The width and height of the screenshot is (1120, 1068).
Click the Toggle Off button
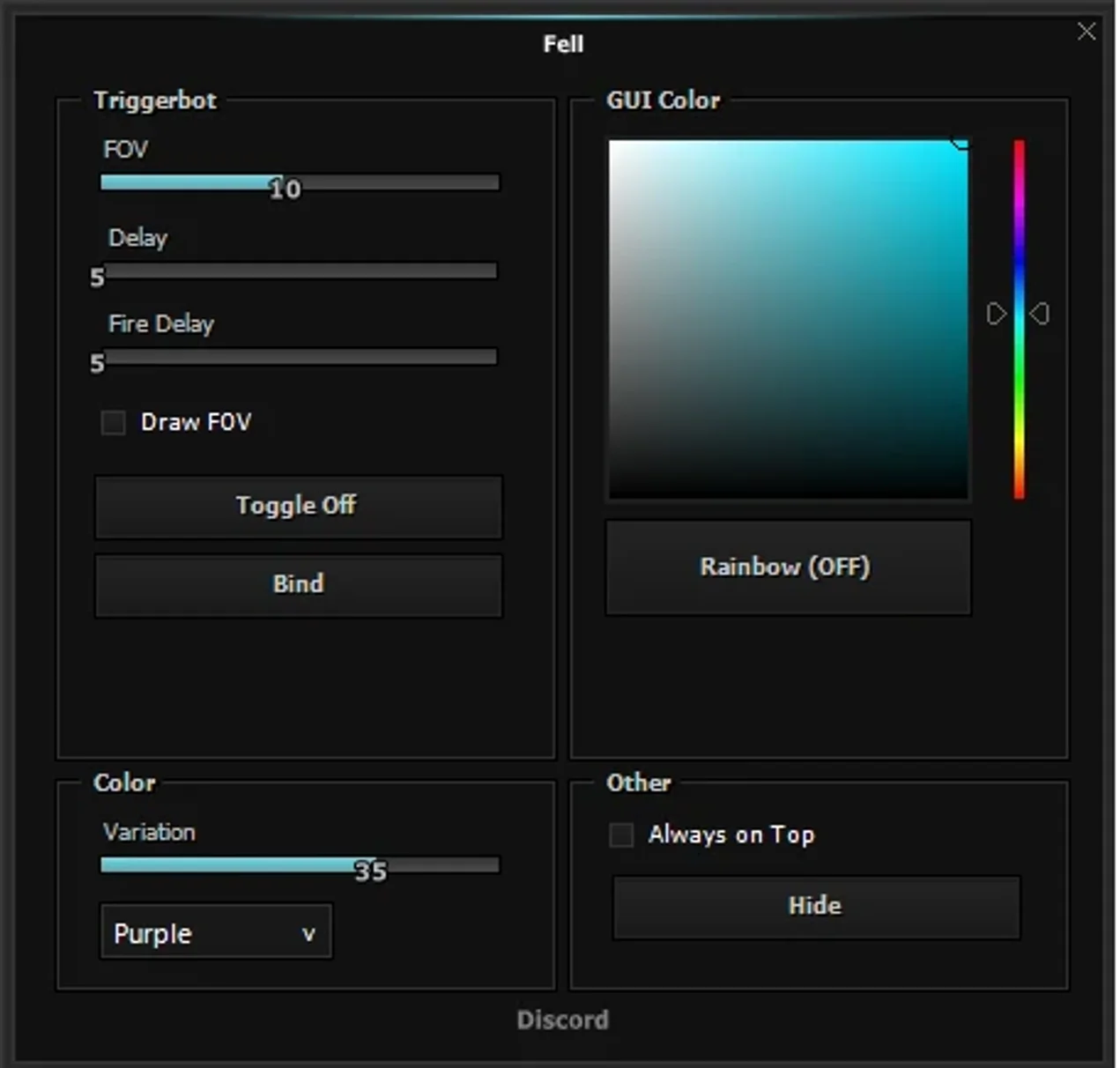pos(299,507)
